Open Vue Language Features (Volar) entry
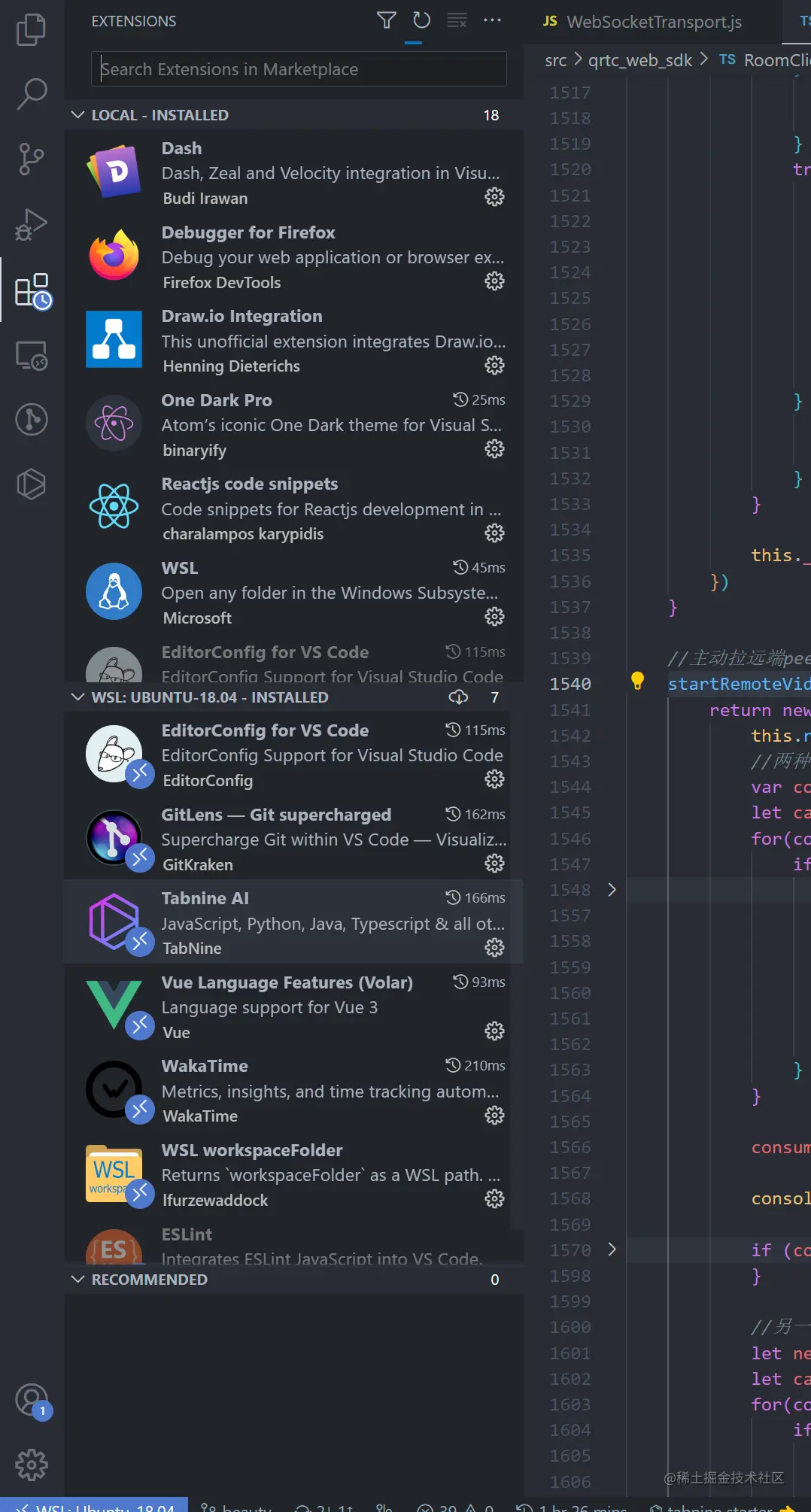The height and width of the screenshot is (1512, 811). pos(293,1006)
